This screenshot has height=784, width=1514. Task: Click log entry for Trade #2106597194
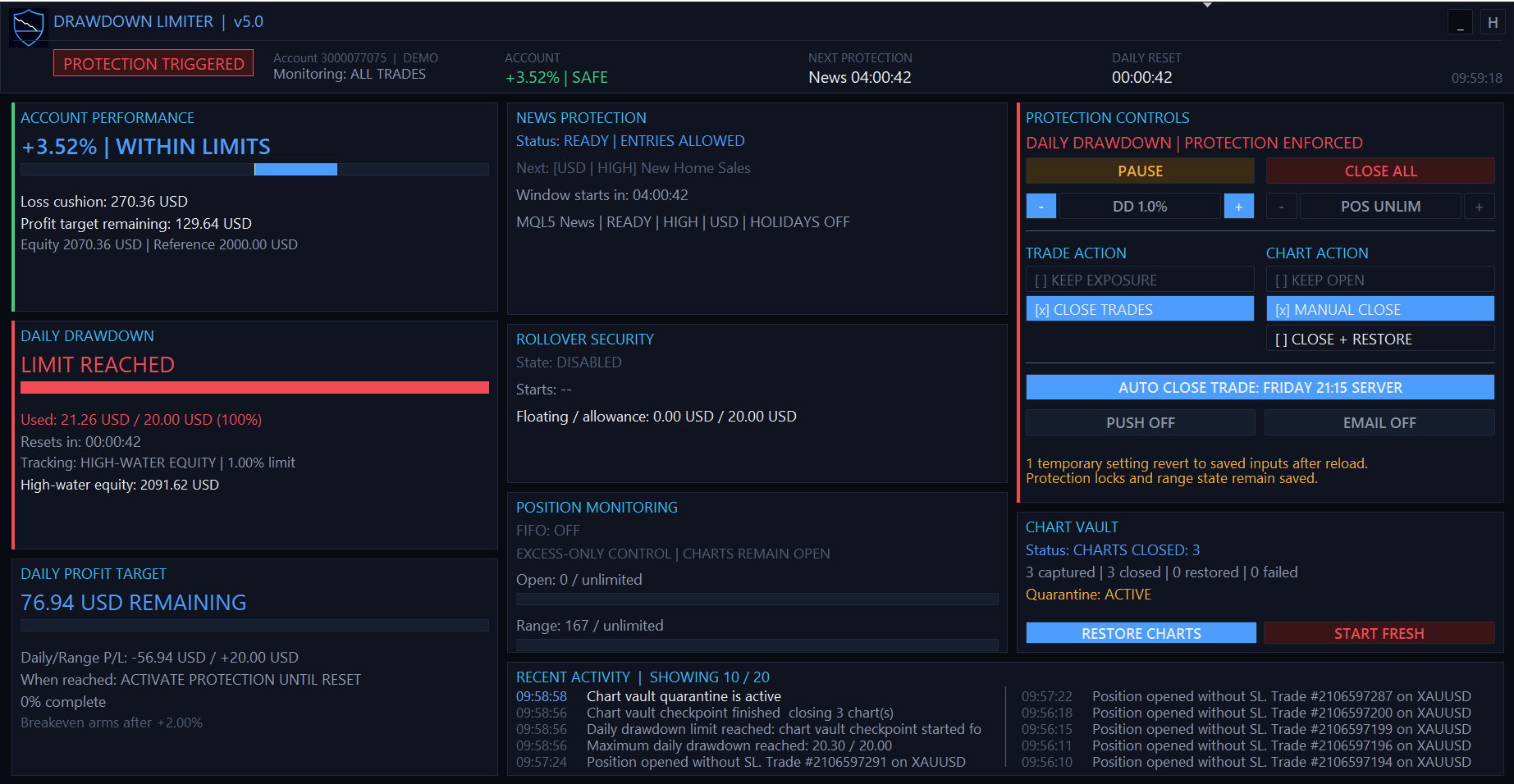click(x=1282, y=762)
